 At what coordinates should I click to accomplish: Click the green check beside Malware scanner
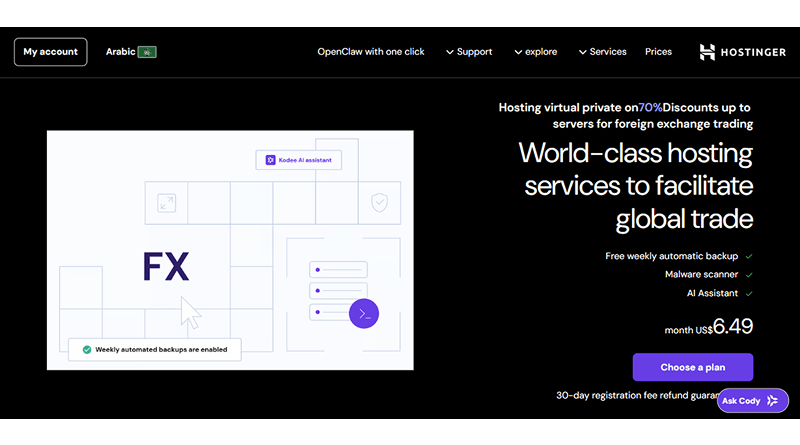click(x=748, y=275)
